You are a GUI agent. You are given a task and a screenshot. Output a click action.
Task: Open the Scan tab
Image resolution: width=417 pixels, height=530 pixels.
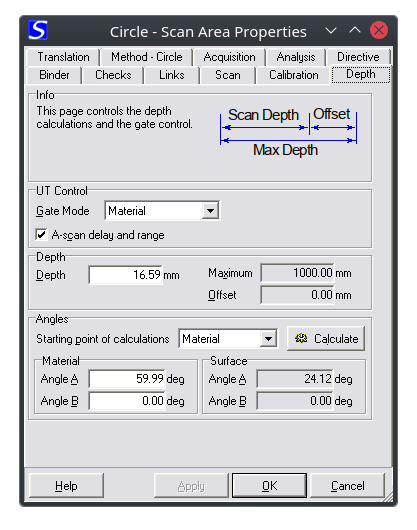228,75
